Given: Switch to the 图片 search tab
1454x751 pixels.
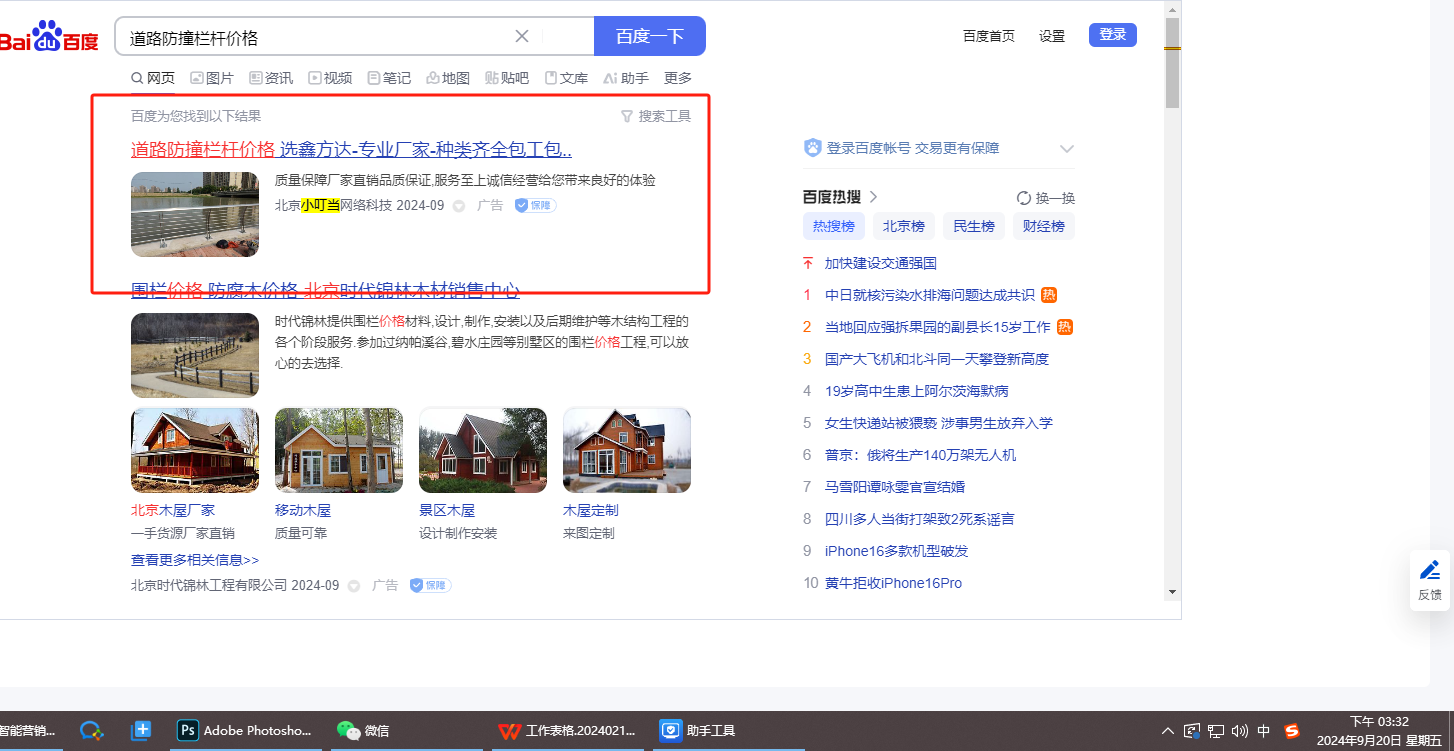Looking at the screenshot, I should 212,78.
